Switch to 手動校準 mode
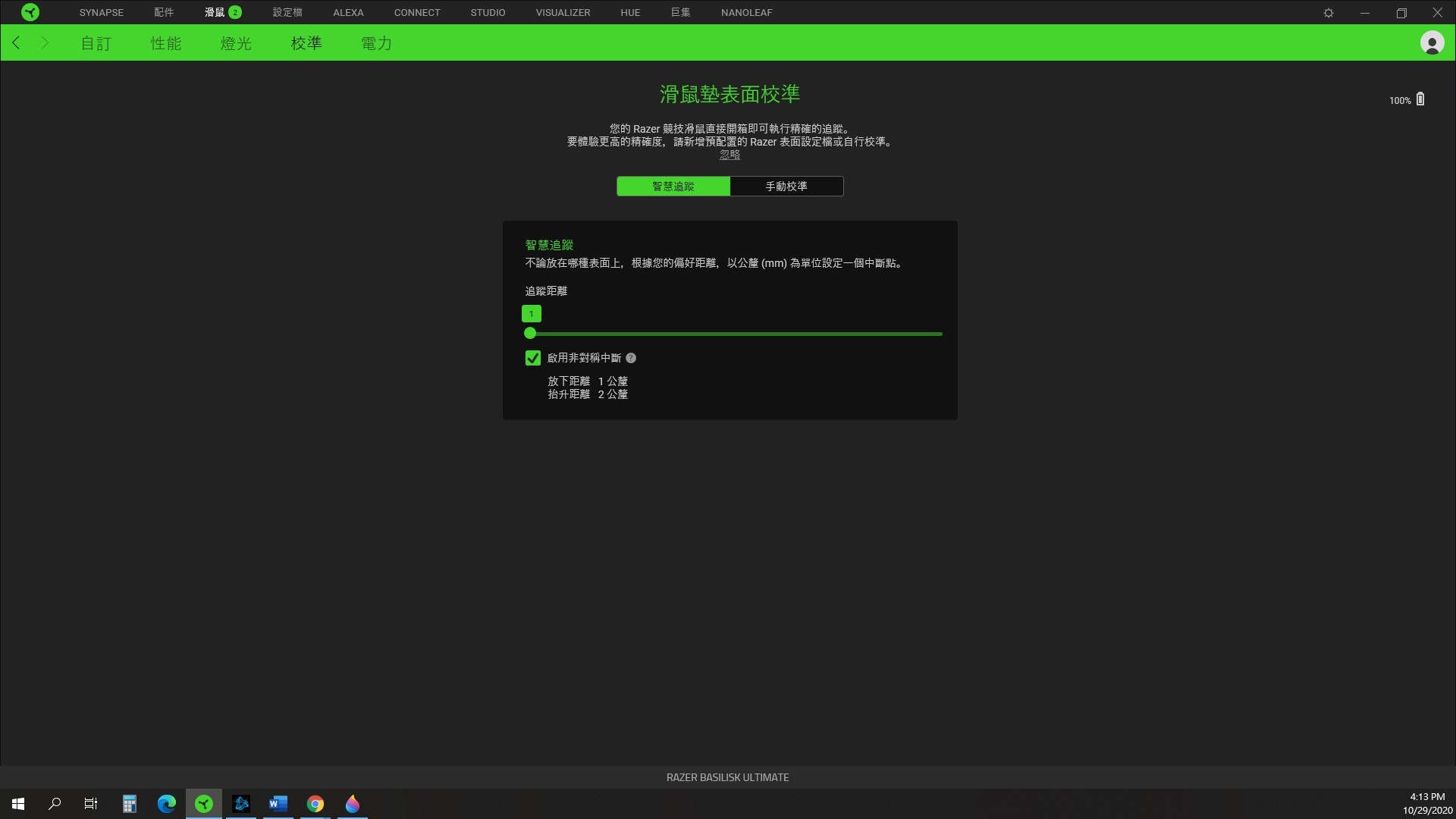The image size is (1456, 819). pos(786,186)
